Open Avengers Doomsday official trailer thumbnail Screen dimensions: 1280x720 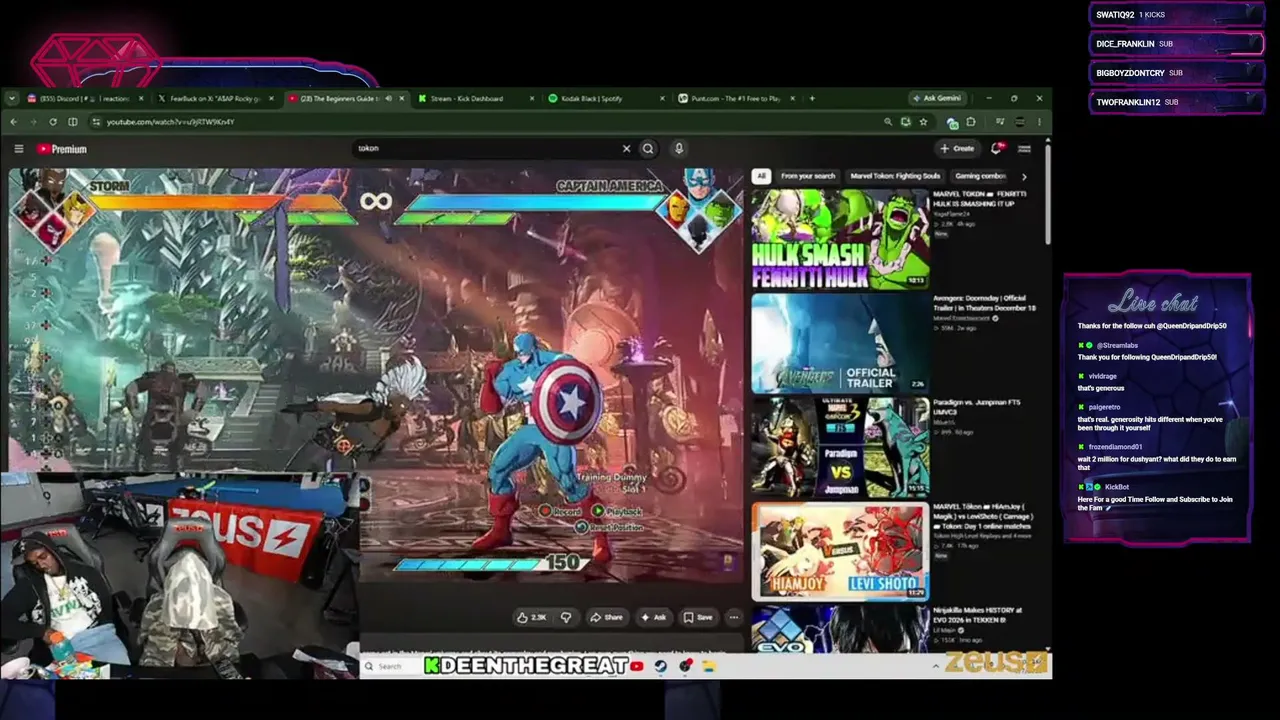point(840,343)
